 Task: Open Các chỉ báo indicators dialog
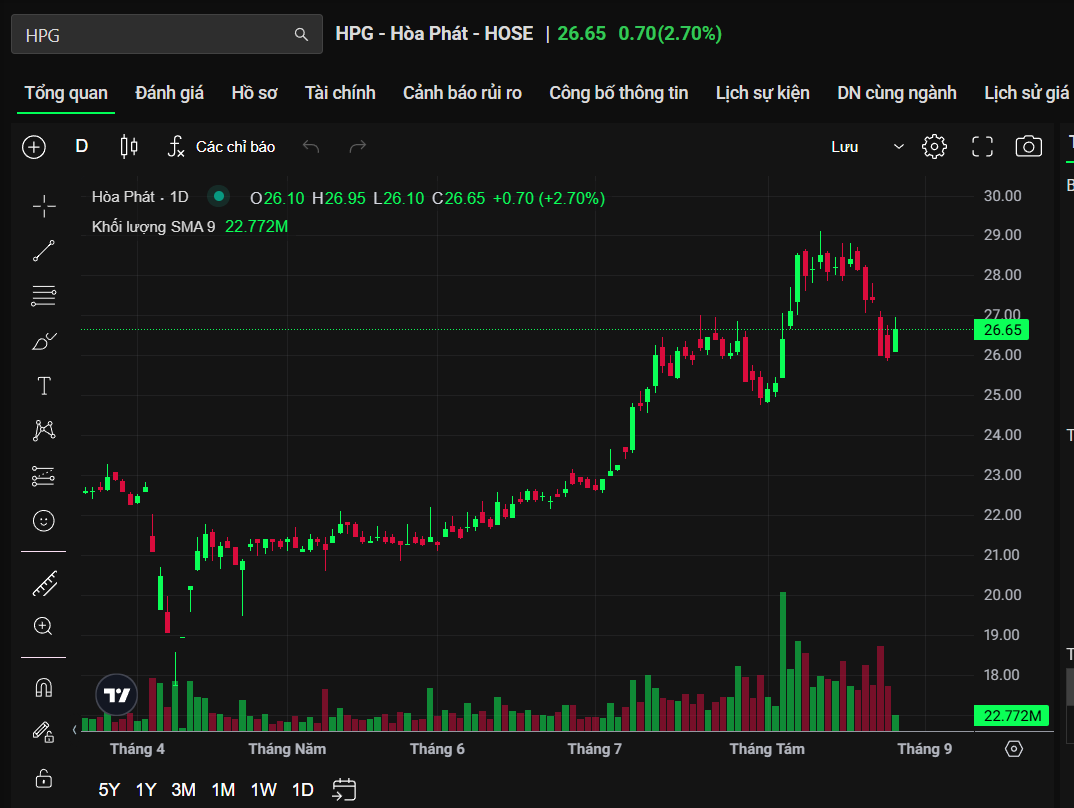pyautogui.click(x=221, y=147)
